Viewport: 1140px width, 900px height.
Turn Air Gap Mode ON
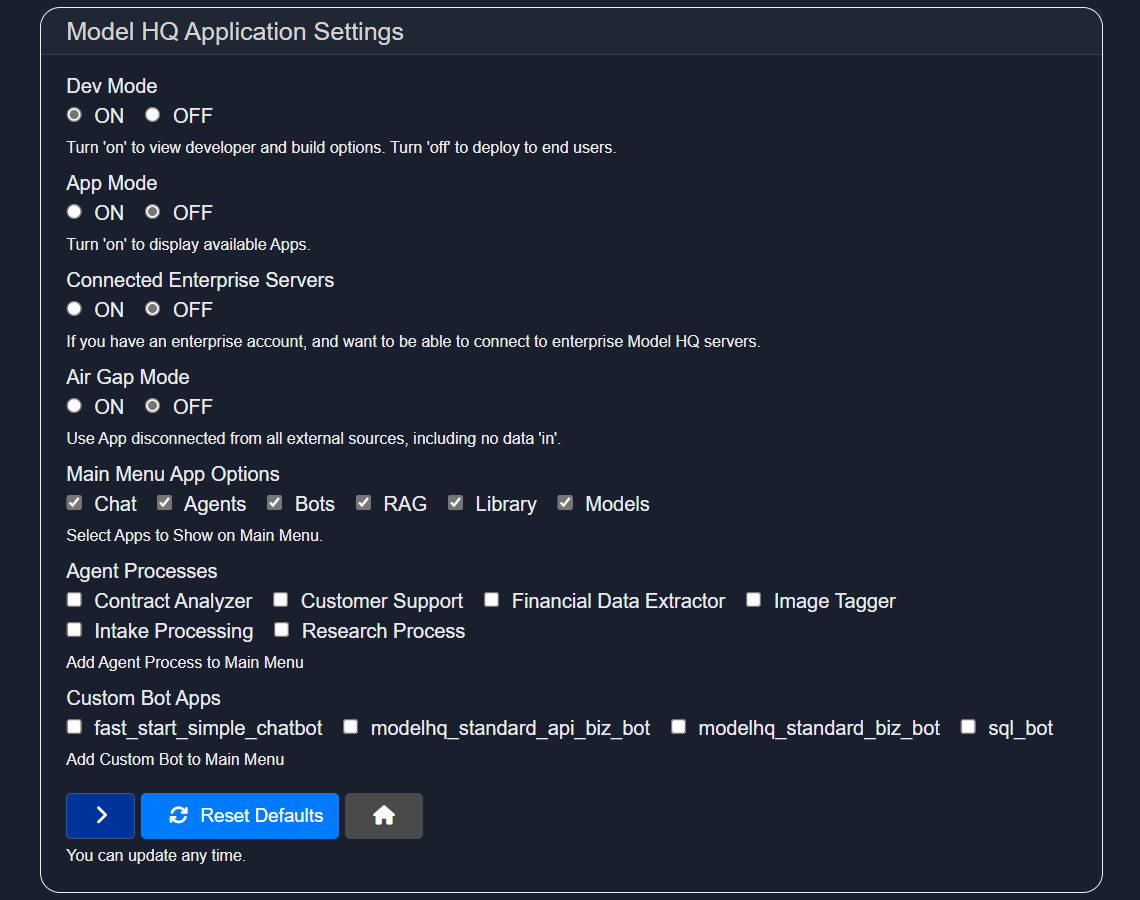(74, 406)
